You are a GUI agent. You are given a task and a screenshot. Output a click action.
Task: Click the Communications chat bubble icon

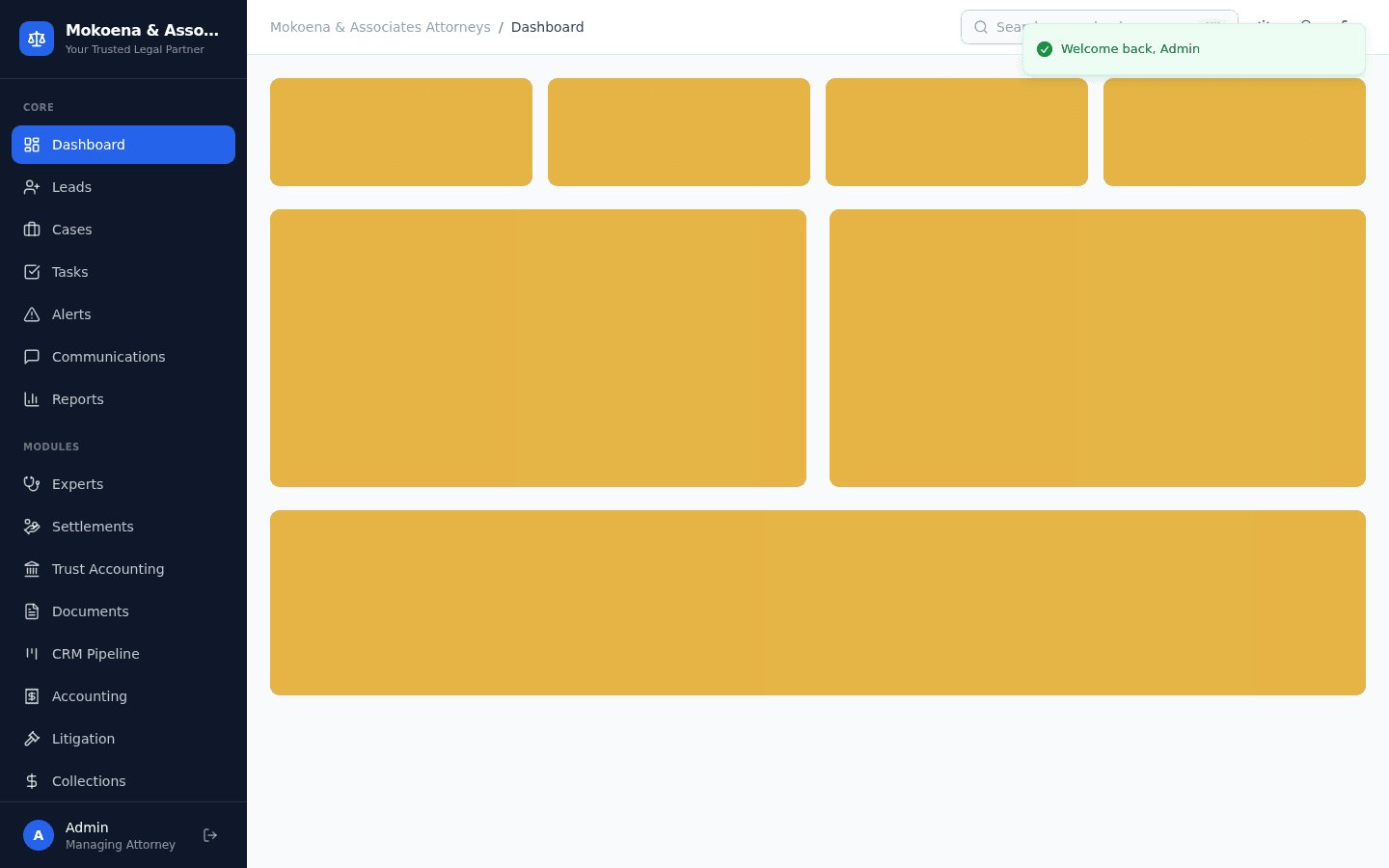pos(32,357)
